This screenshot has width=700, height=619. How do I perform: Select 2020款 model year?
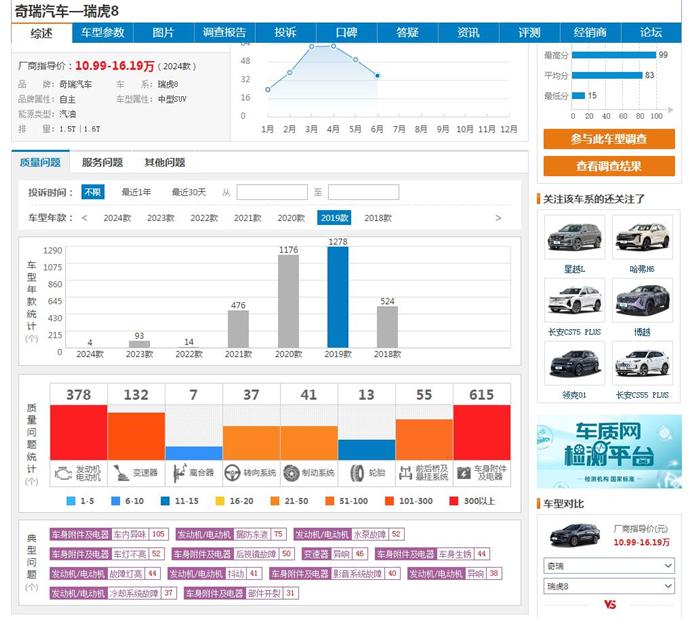click(x=291, y=218)
